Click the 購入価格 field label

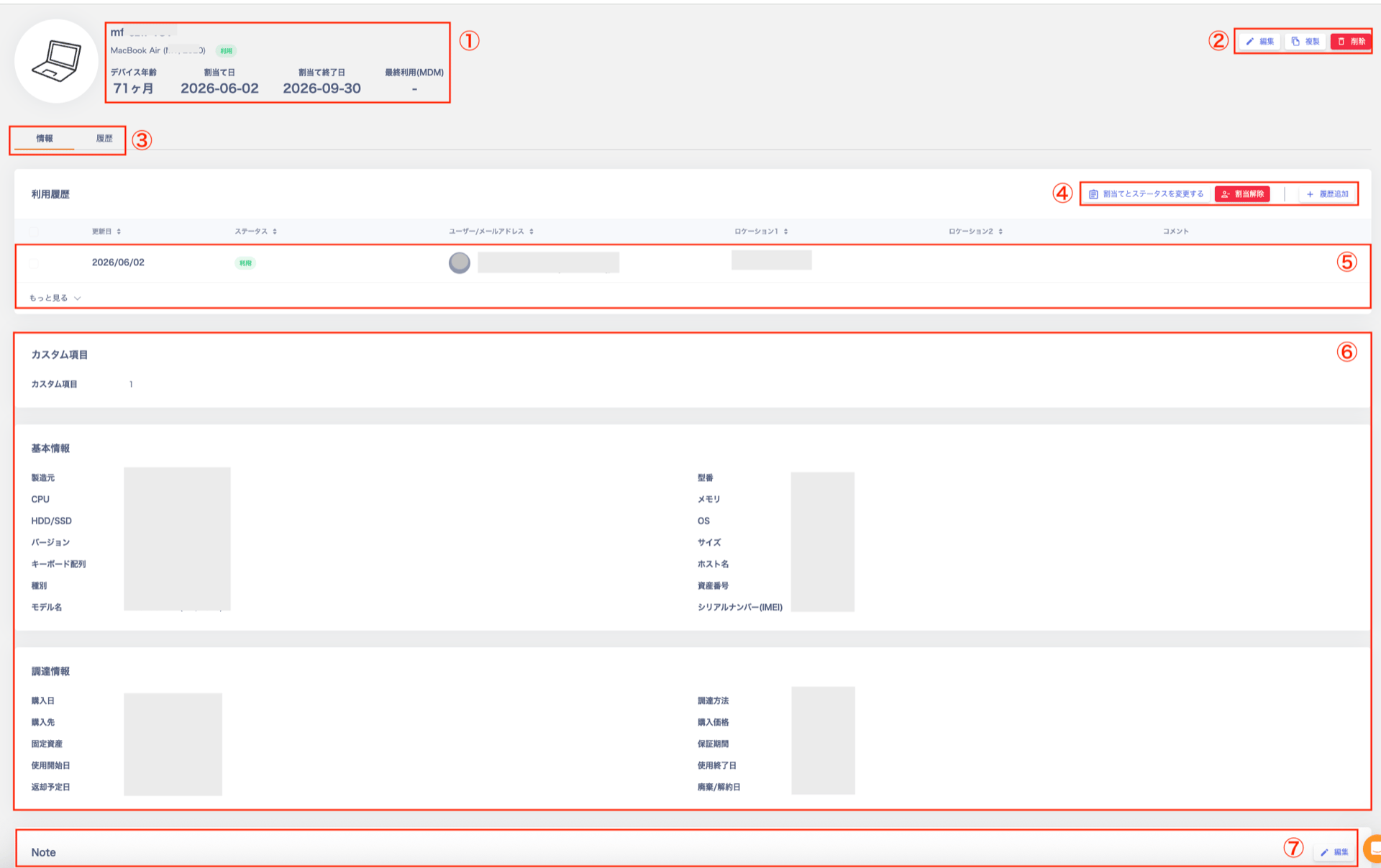[713, 722]
